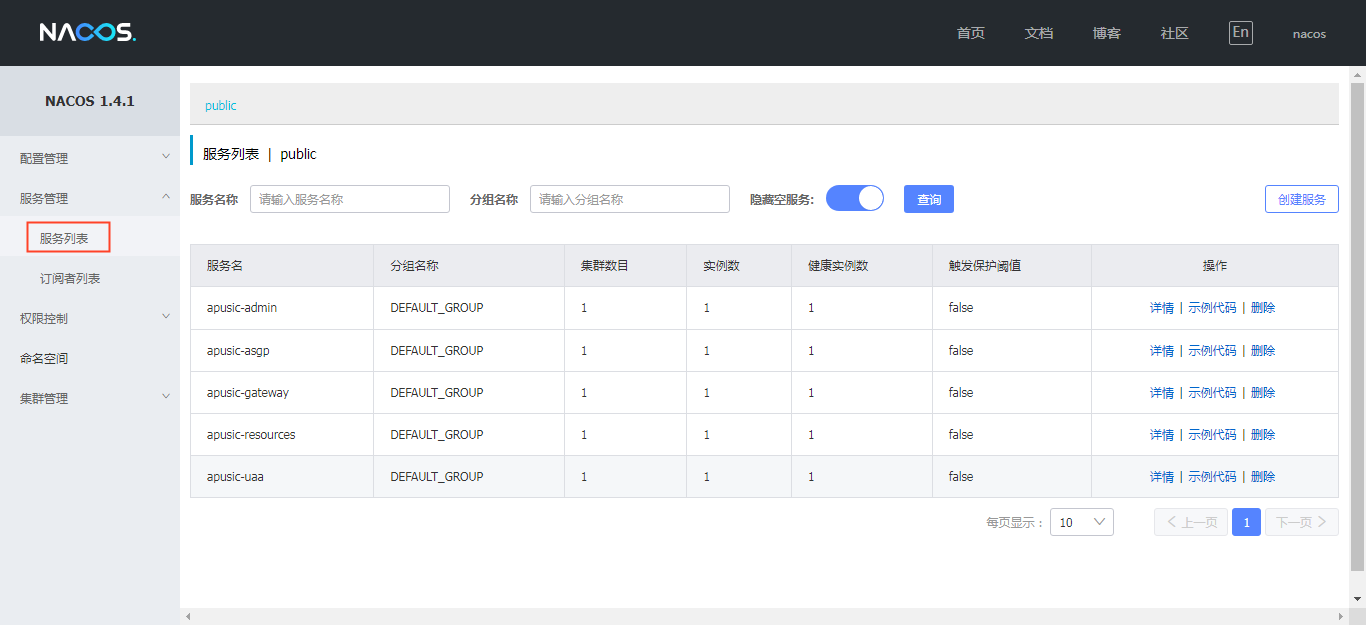The height and width of the screenshot is (625, 1366).
Task: Click 删除 for apusic-asgp
Action: click(1263, 351)
